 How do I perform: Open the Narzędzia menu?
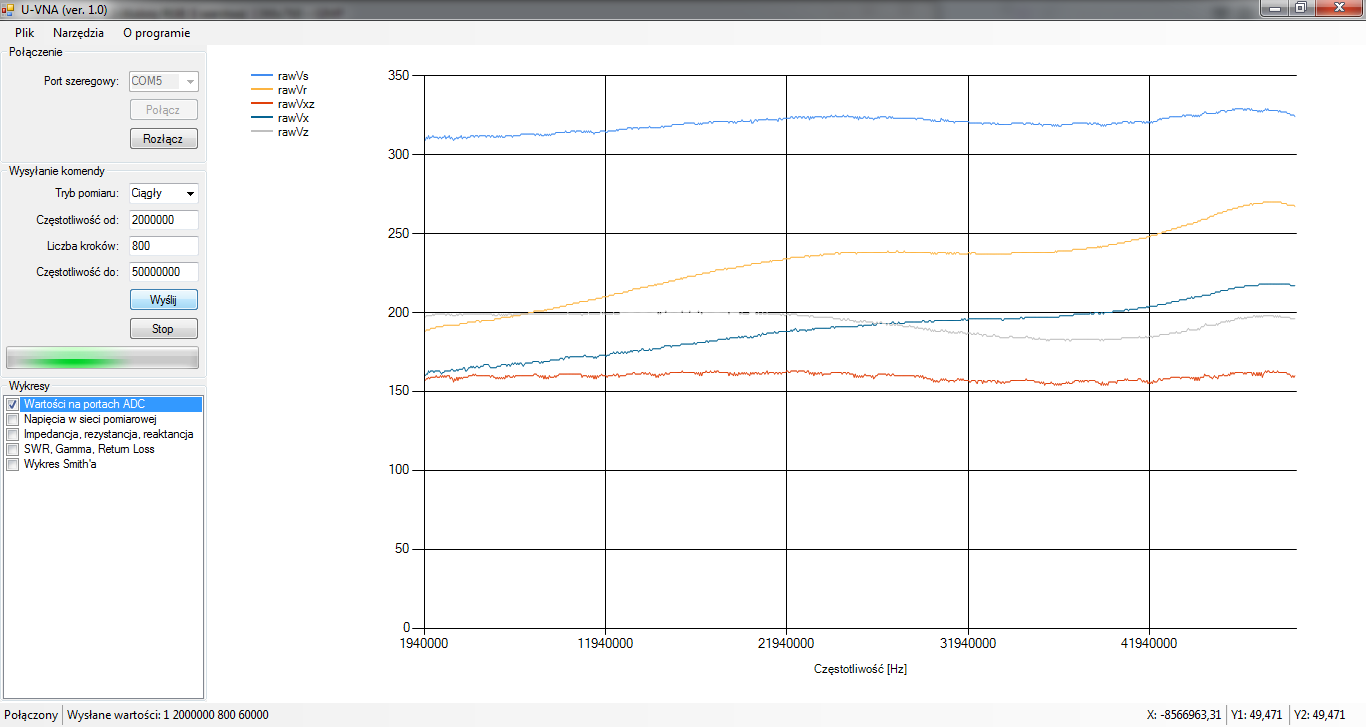click(x=78, y=32)
